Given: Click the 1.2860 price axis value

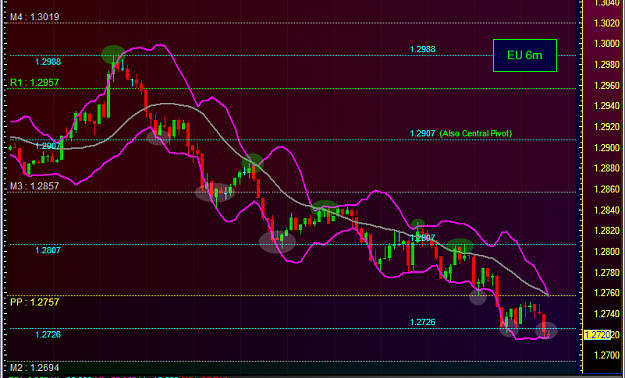Looking at the screenshot, I should pyautogui.click(x=608, y=189).
